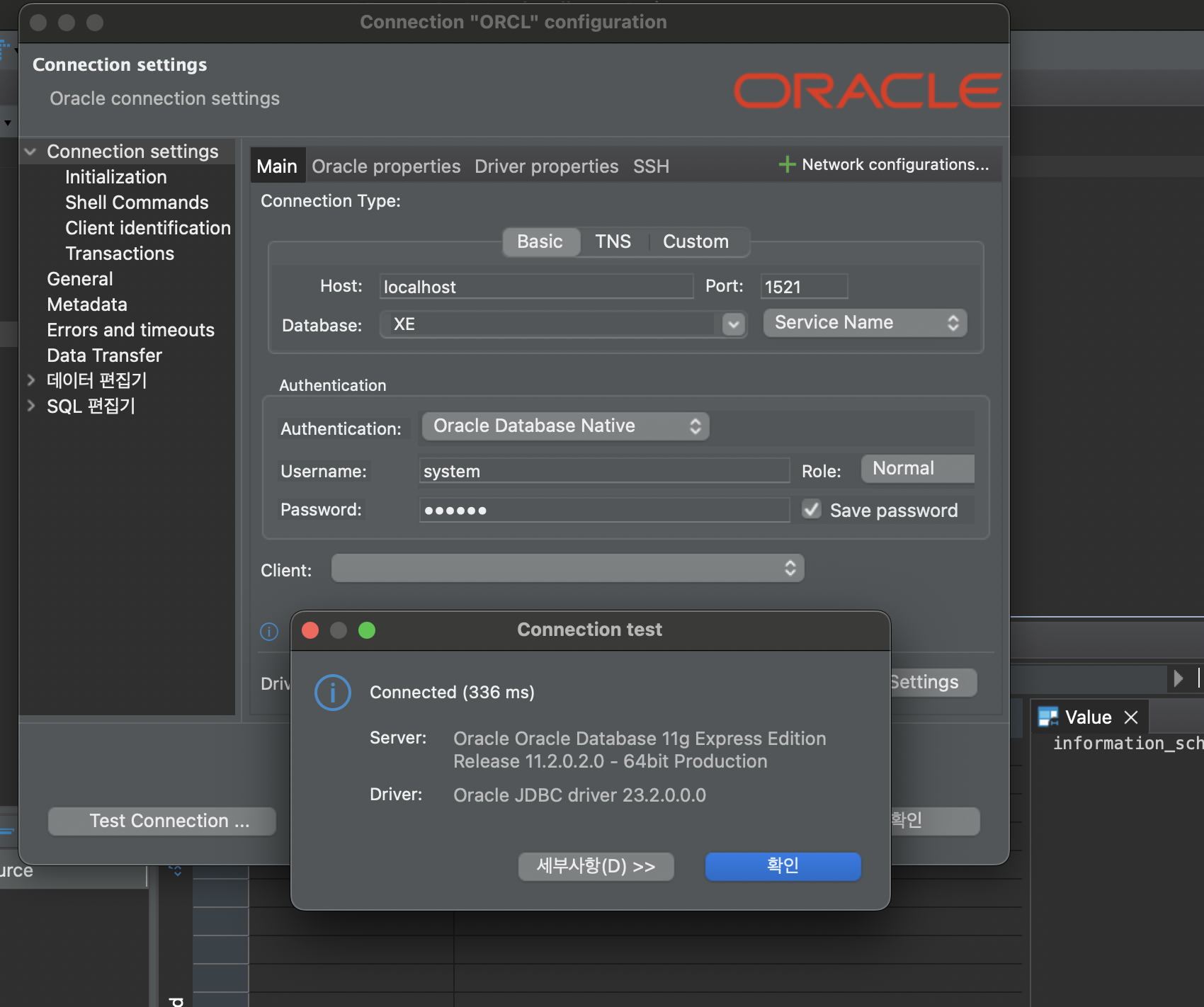Click the blue info icon beside Client area

[269, 631]
